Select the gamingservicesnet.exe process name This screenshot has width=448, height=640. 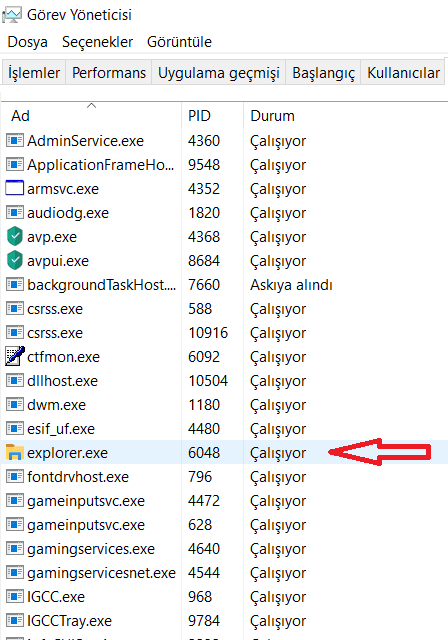pyautogui.click(x=101, y=573)
